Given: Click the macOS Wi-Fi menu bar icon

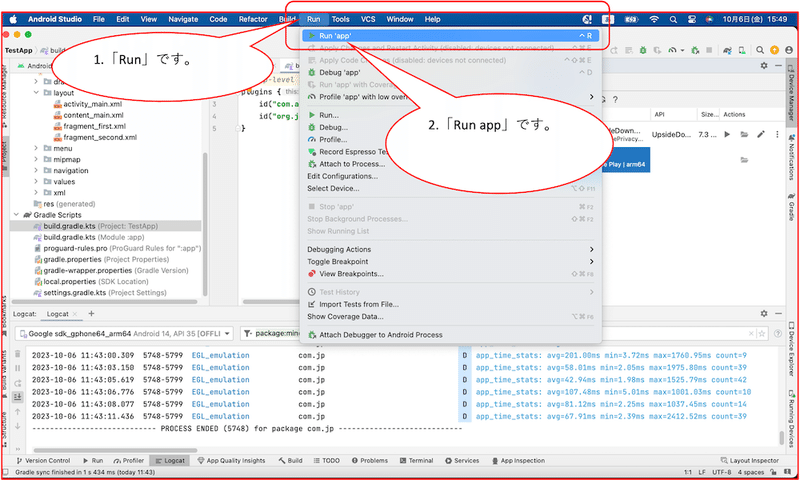Looking at the screenshot, I should click(x=654, y=19).
